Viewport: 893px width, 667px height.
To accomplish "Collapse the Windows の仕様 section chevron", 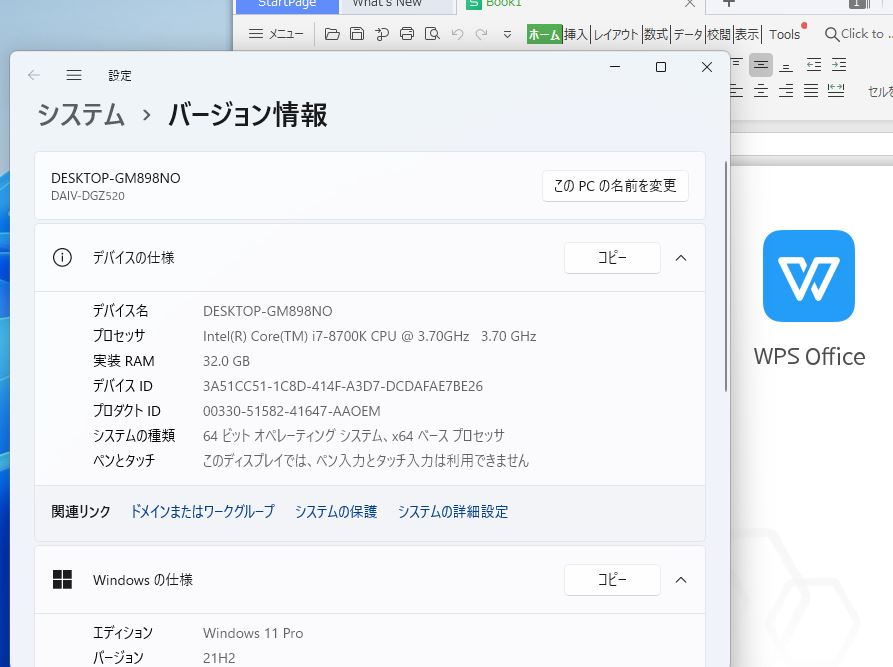I will [681, 580].
